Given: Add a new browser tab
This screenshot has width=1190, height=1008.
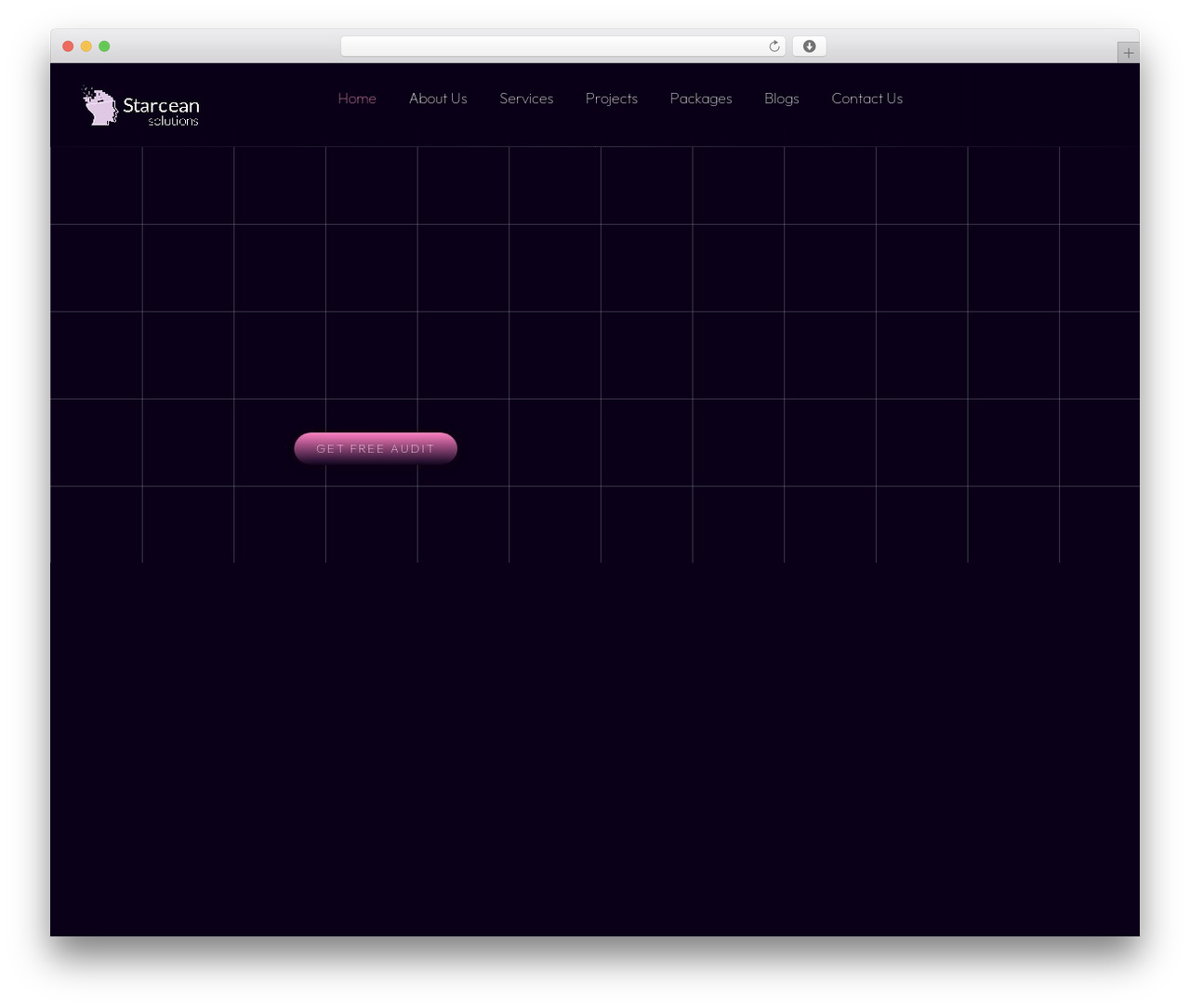Looking at the screenshot, I should tap(1128, 53).
